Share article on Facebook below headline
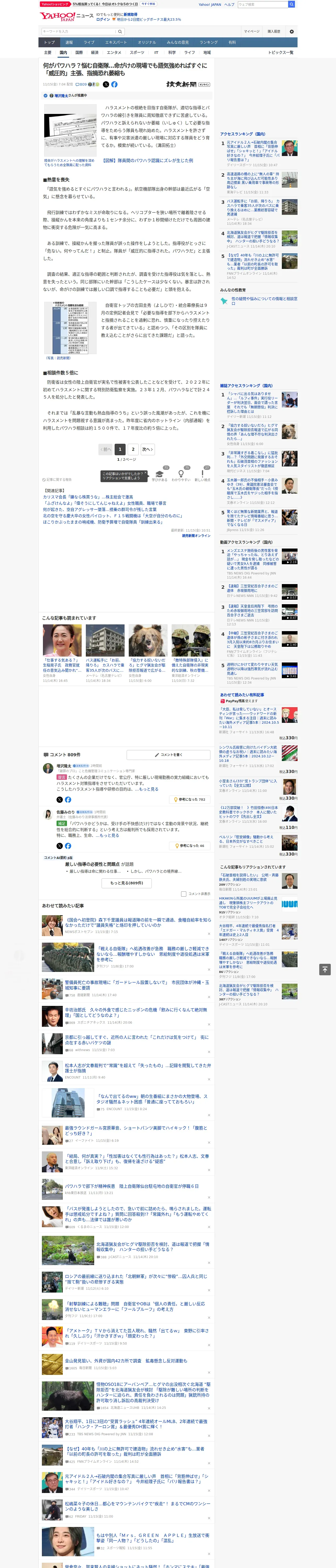336x1568 pixels. tap(114, 85)
